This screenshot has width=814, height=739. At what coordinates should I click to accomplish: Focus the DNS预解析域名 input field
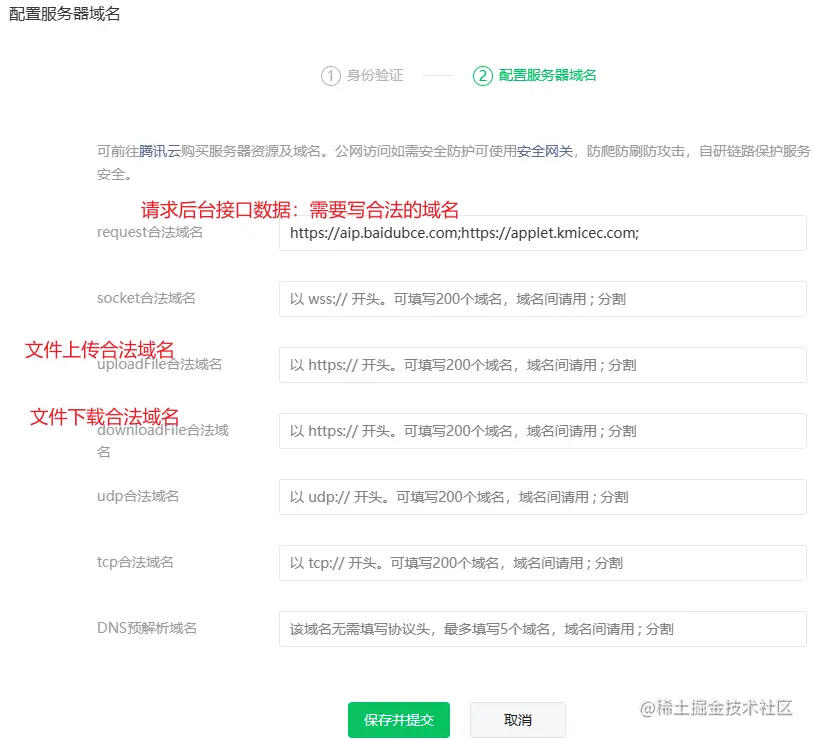coord(542,628)
